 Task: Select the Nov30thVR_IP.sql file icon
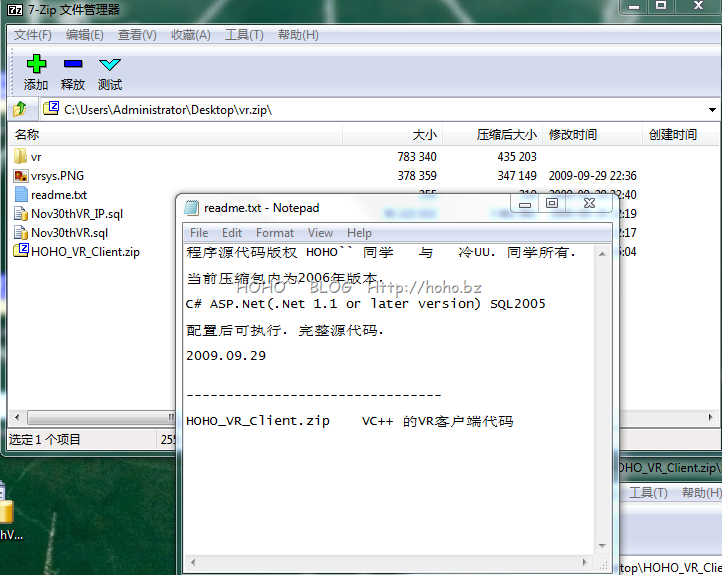pyautogui.click(x=21, y=214)
